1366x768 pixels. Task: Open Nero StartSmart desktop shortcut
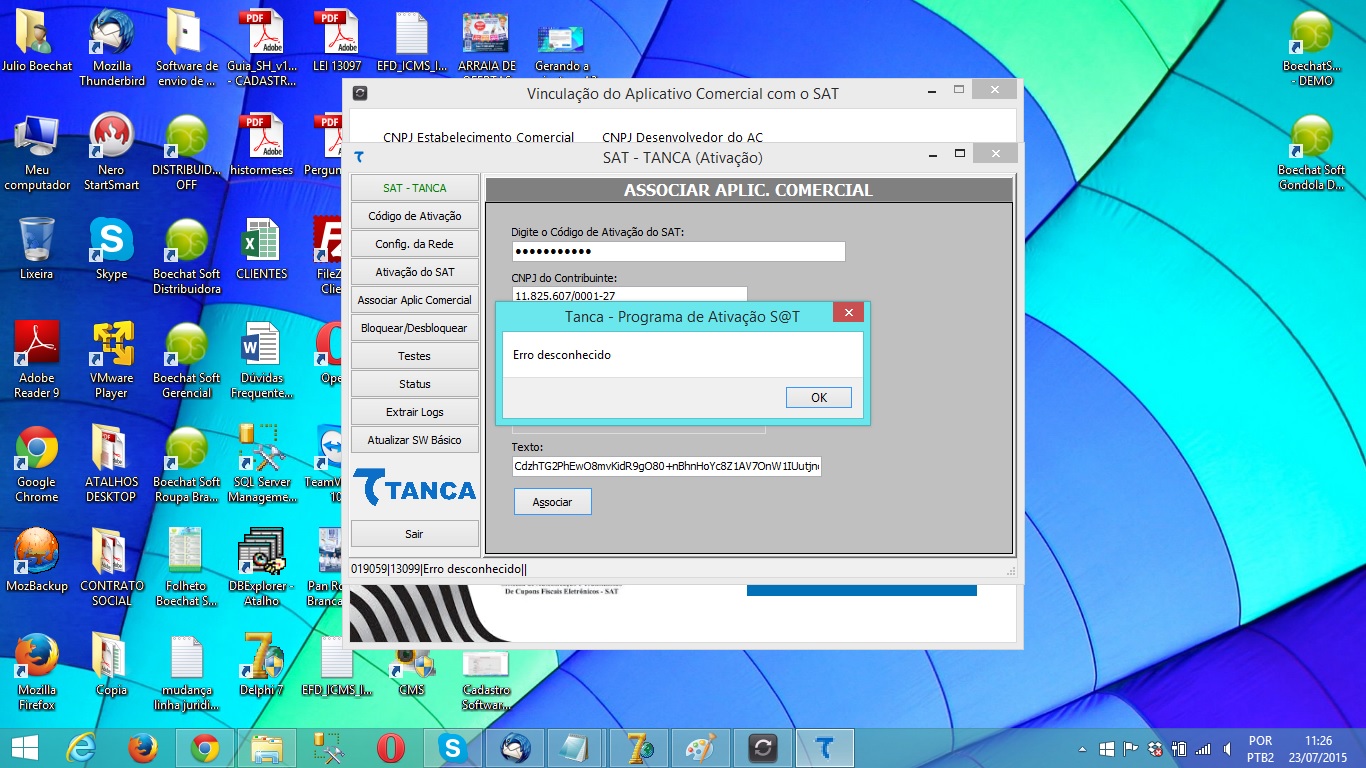coord(112,152)
